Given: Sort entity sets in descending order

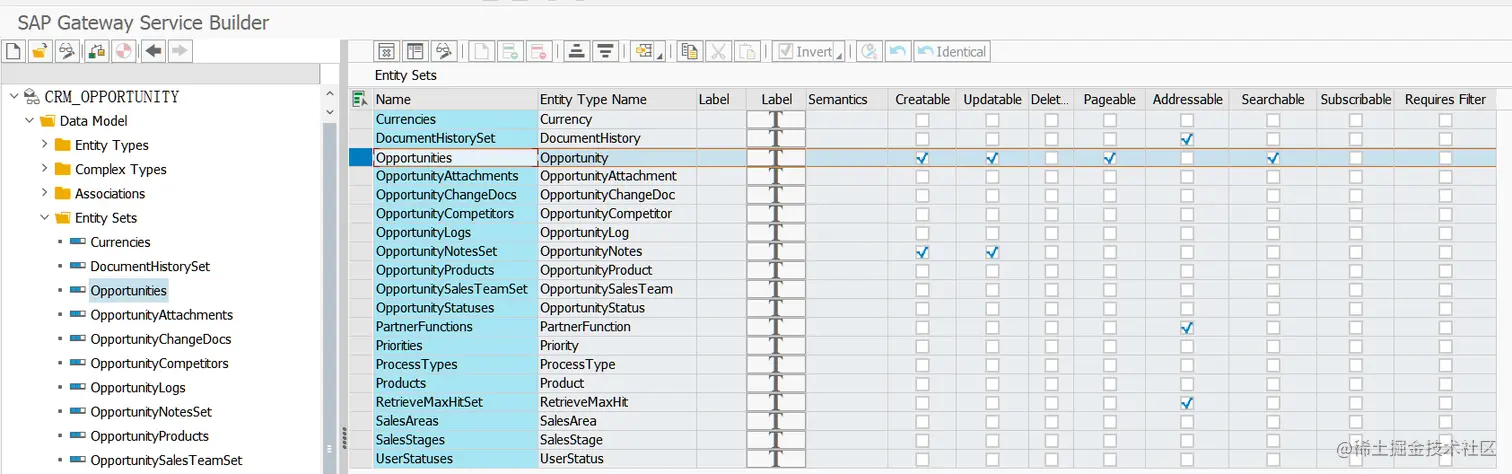Looking at the screenshot, I should tap(604, 51).
